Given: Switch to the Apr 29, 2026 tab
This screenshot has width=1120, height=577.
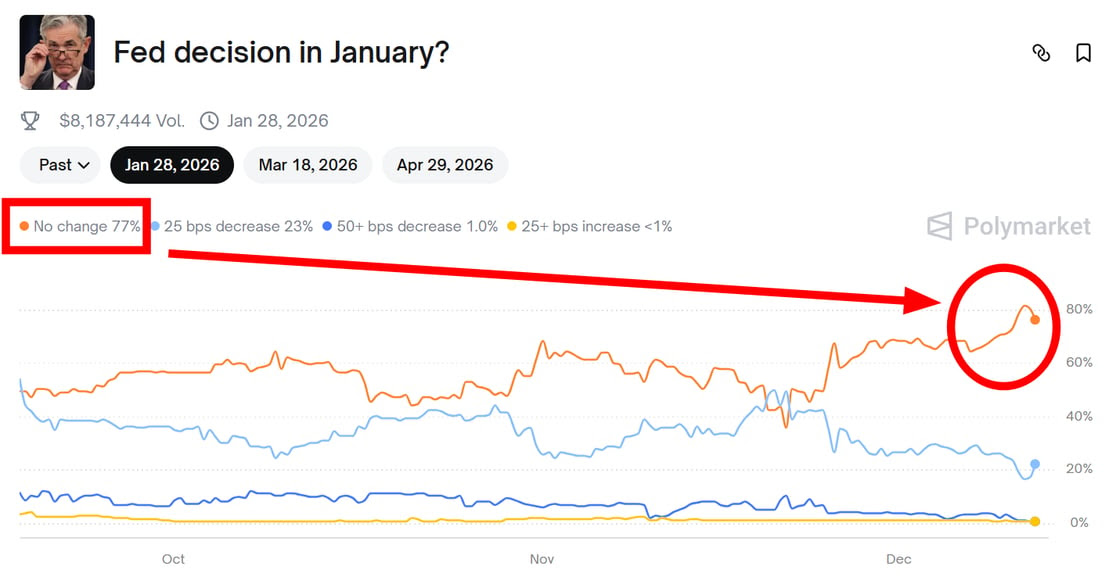Looking at the screenshot, I should 445,165.
